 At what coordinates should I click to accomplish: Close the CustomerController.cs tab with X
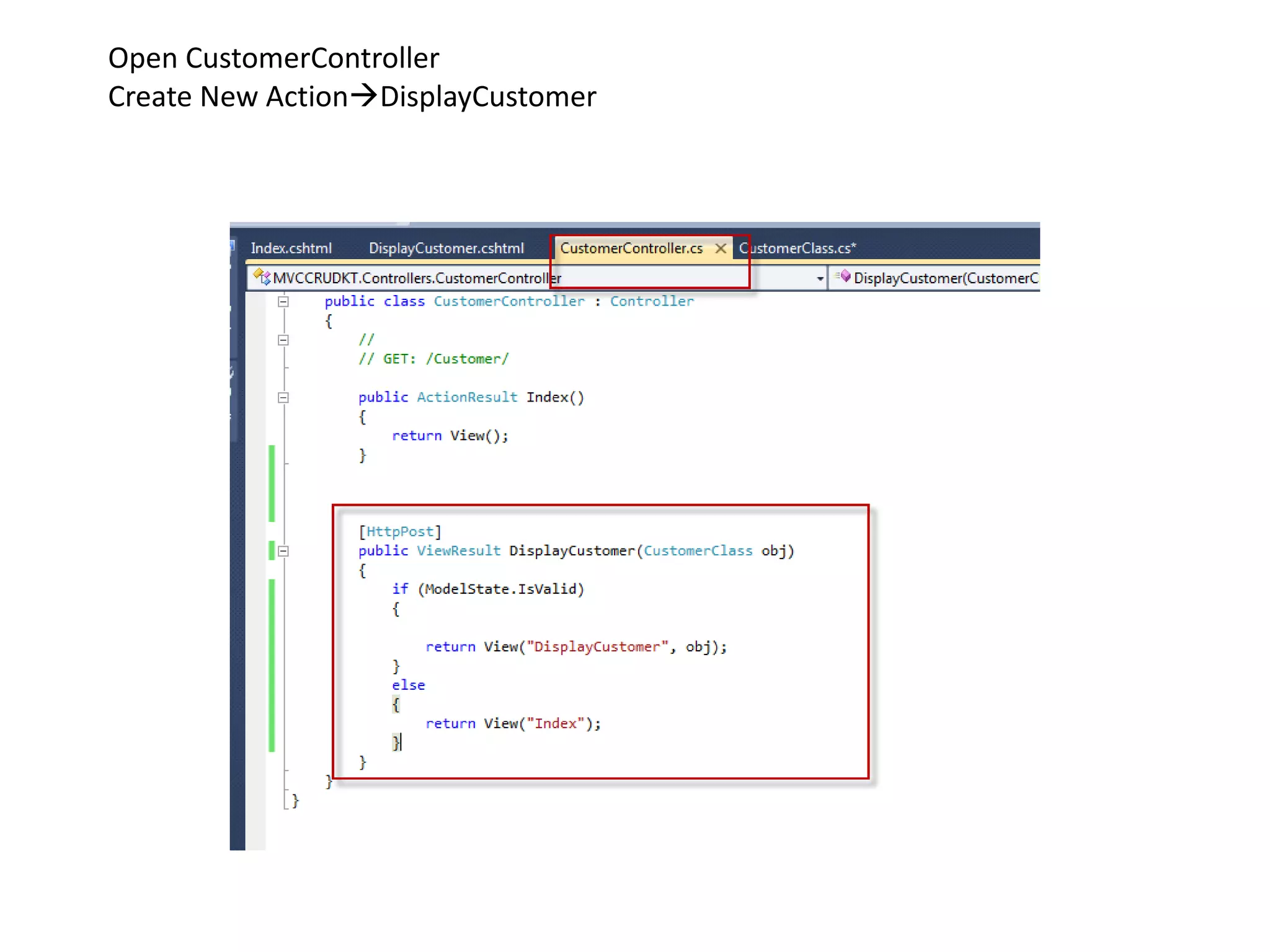click(x=721, y=249)
